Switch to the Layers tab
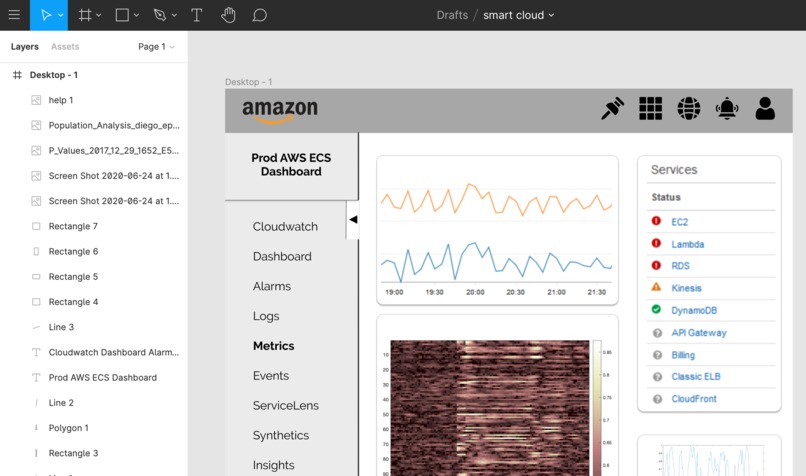806x476 pixels. 25,46
